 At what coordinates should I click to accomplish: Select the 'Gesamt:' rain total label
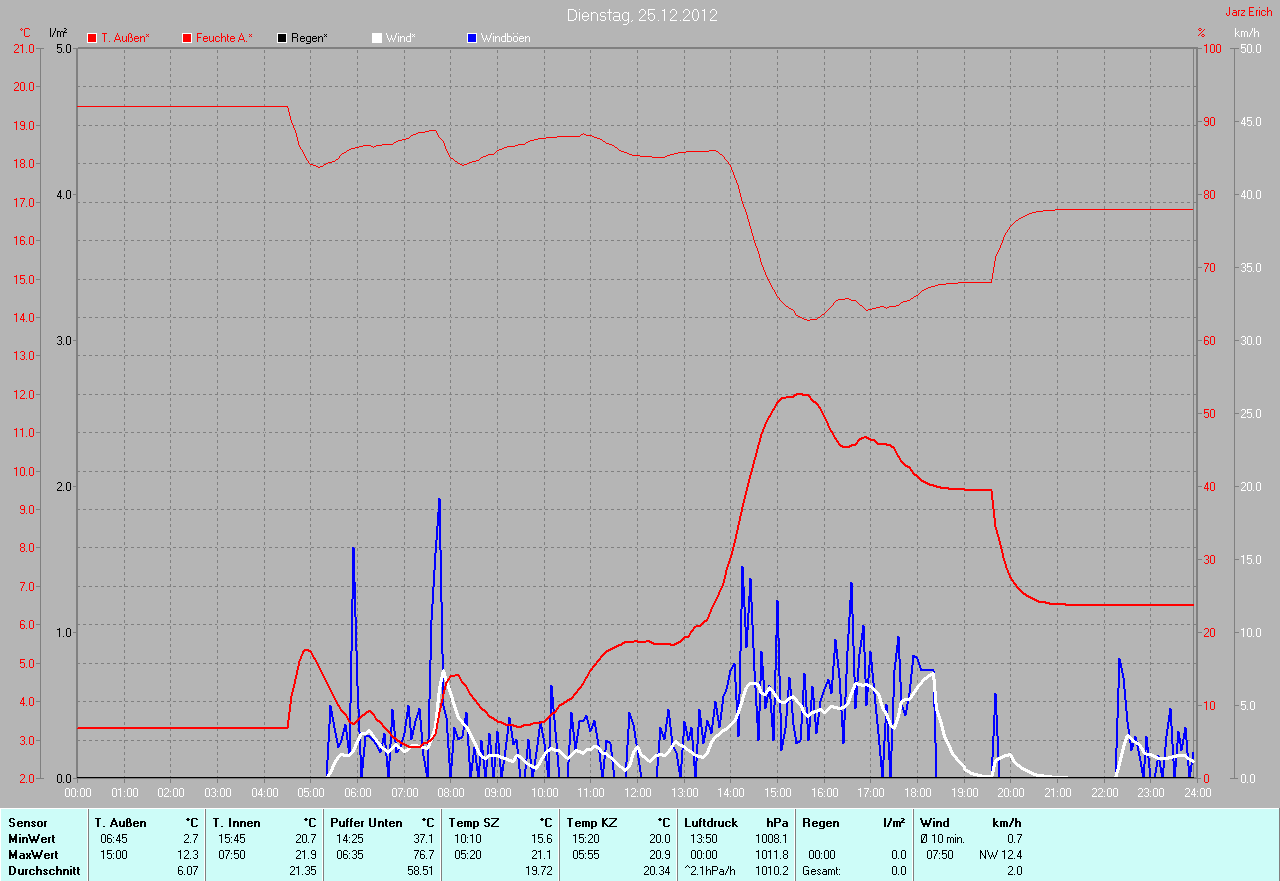point(821,871)
